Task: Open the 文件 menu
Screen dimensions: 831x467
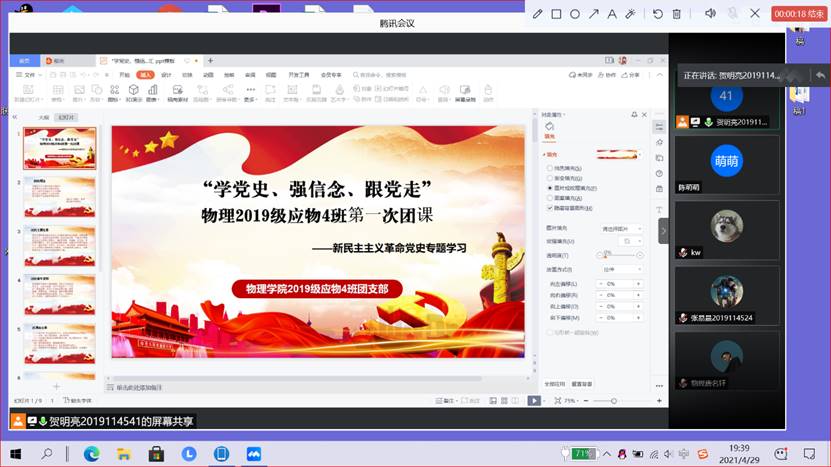Action: pos(27,75)
